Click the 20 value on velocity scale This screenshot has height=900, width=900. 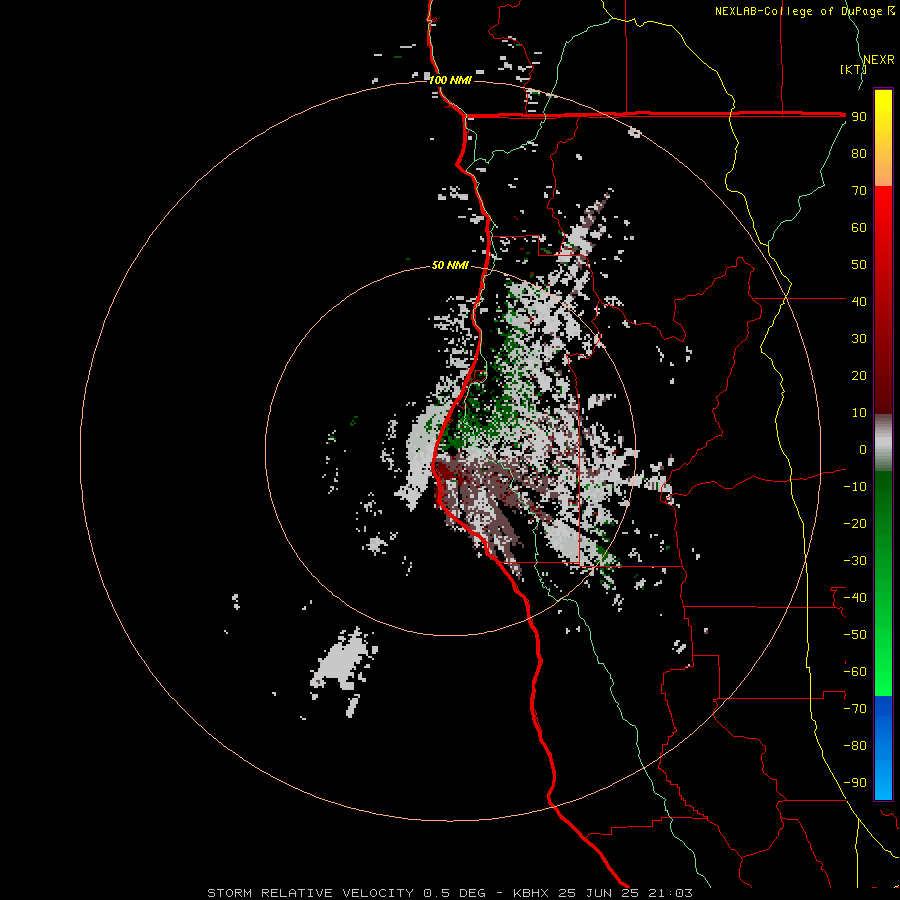pos(859,375)
